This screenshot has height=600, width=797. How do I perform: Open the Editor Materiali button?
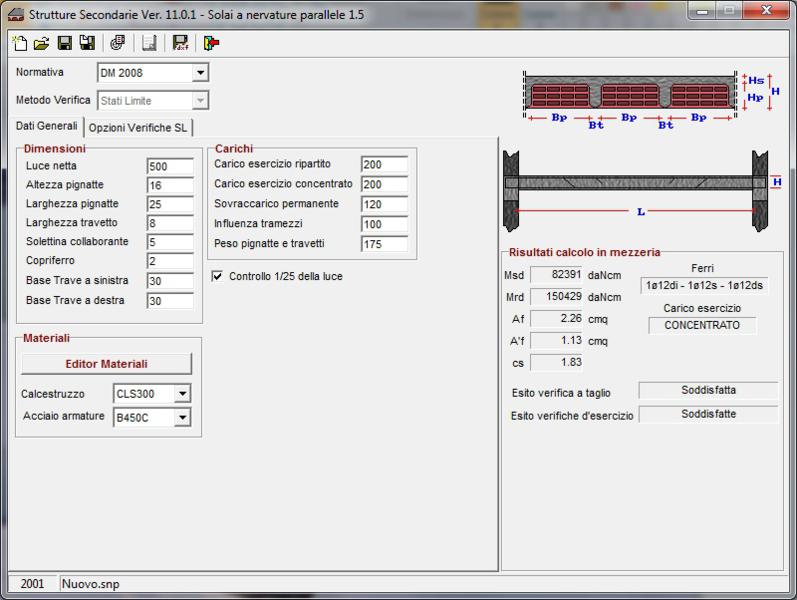tap(106, 364)
